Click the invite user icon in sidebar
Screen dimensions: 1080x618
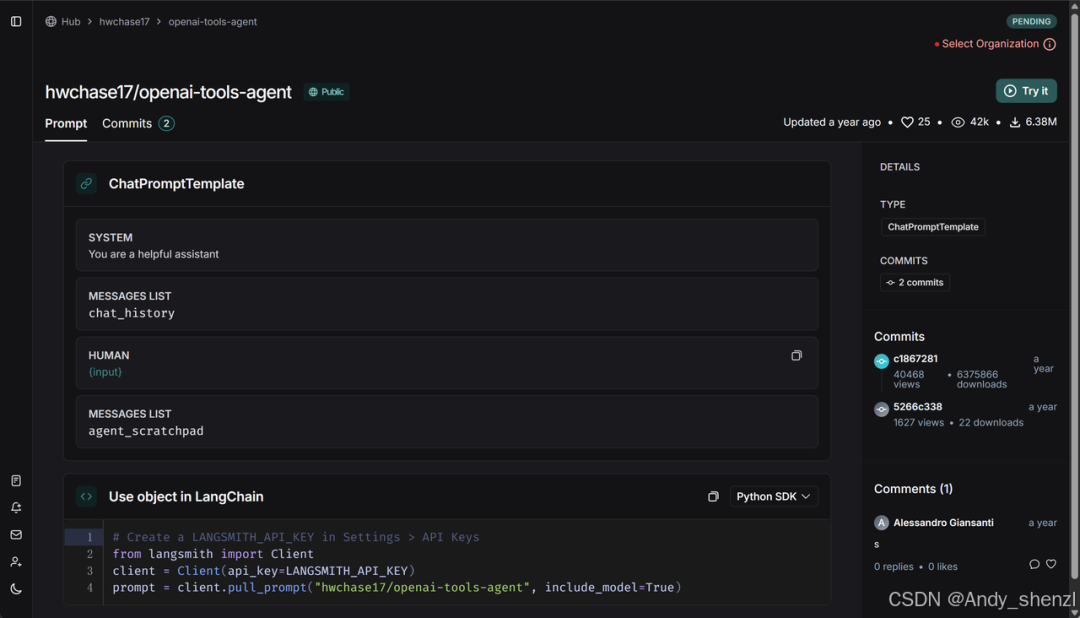click(x=16, y=562)
